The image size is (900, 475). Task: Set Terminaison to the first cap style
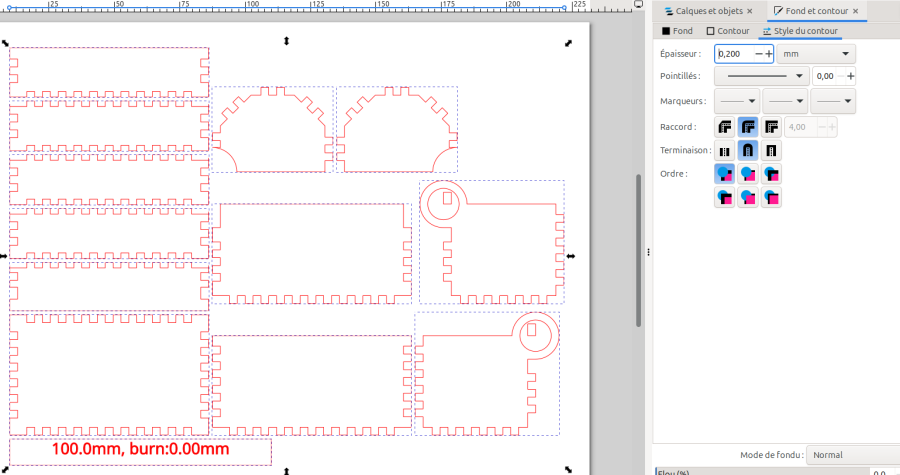pos(725,150)
